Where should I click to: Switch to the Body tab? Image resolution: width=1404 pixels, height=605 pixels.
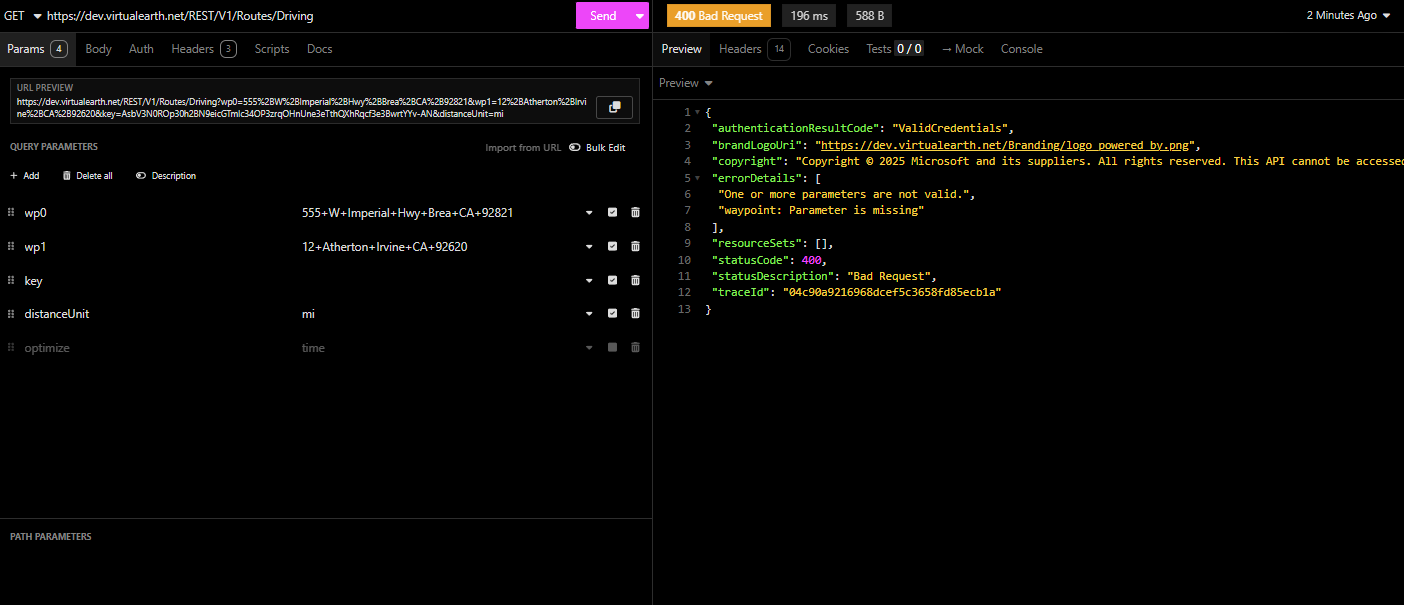coord(98,48)
